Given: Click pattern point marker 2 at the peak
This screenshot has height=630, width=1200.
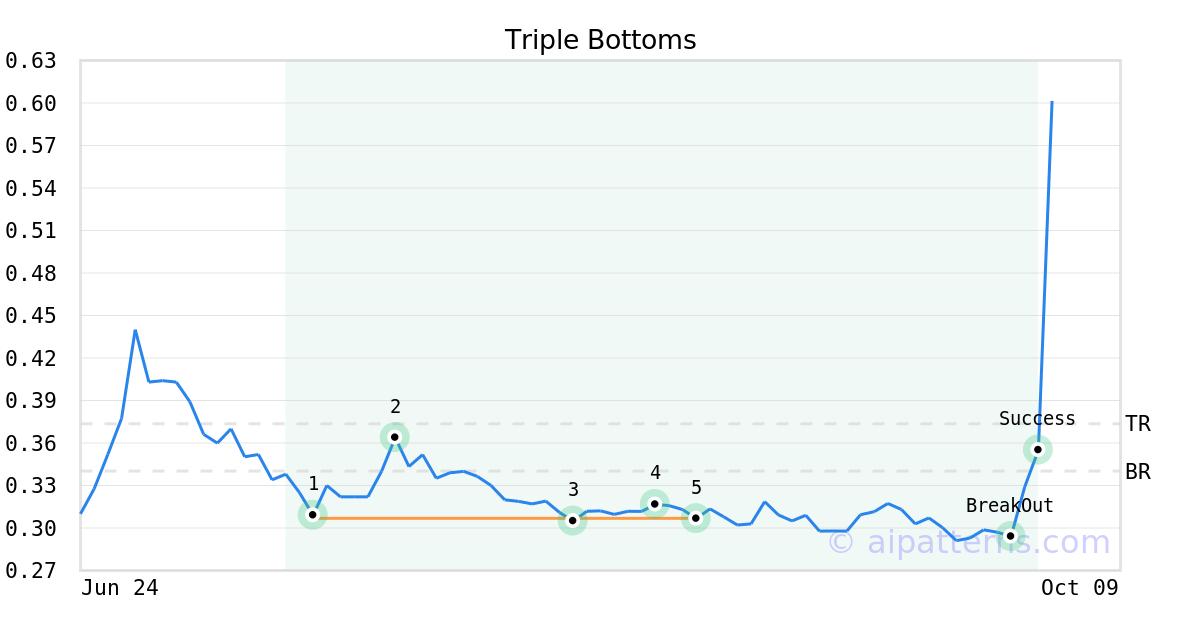Looking at the screenshot, I should coord(395,437).
